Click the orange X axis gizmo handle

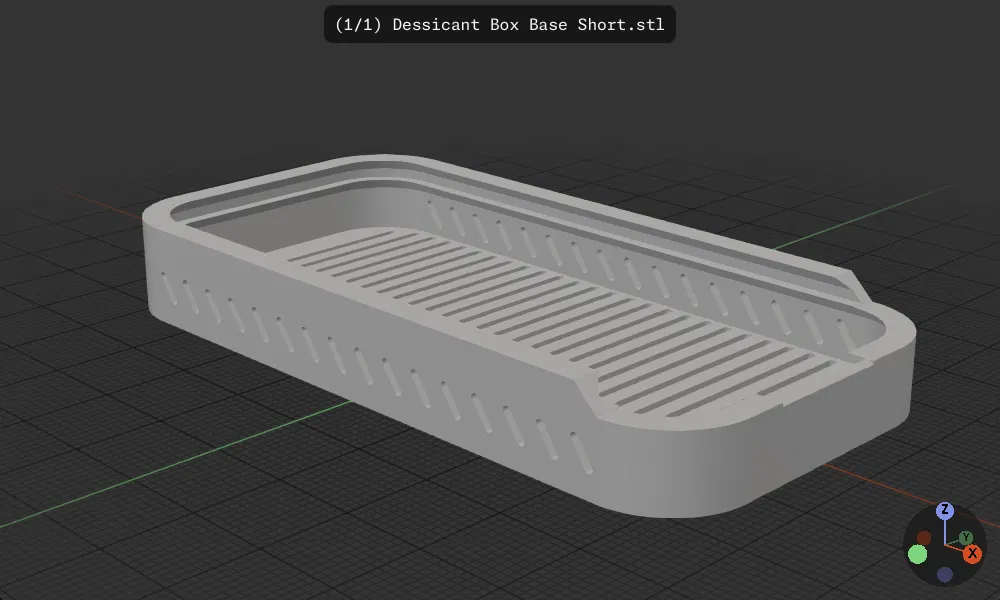point(972,553)
